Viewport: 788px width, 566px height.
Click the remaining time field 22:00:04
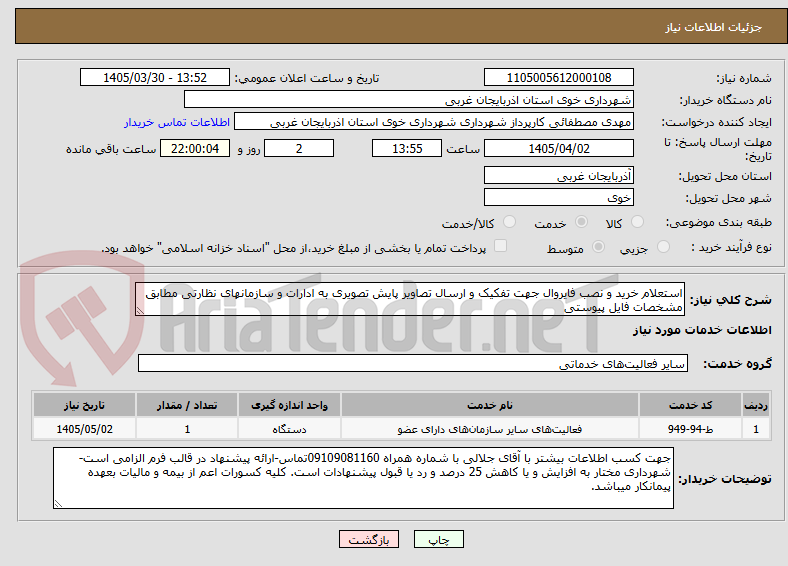(195, 148)
